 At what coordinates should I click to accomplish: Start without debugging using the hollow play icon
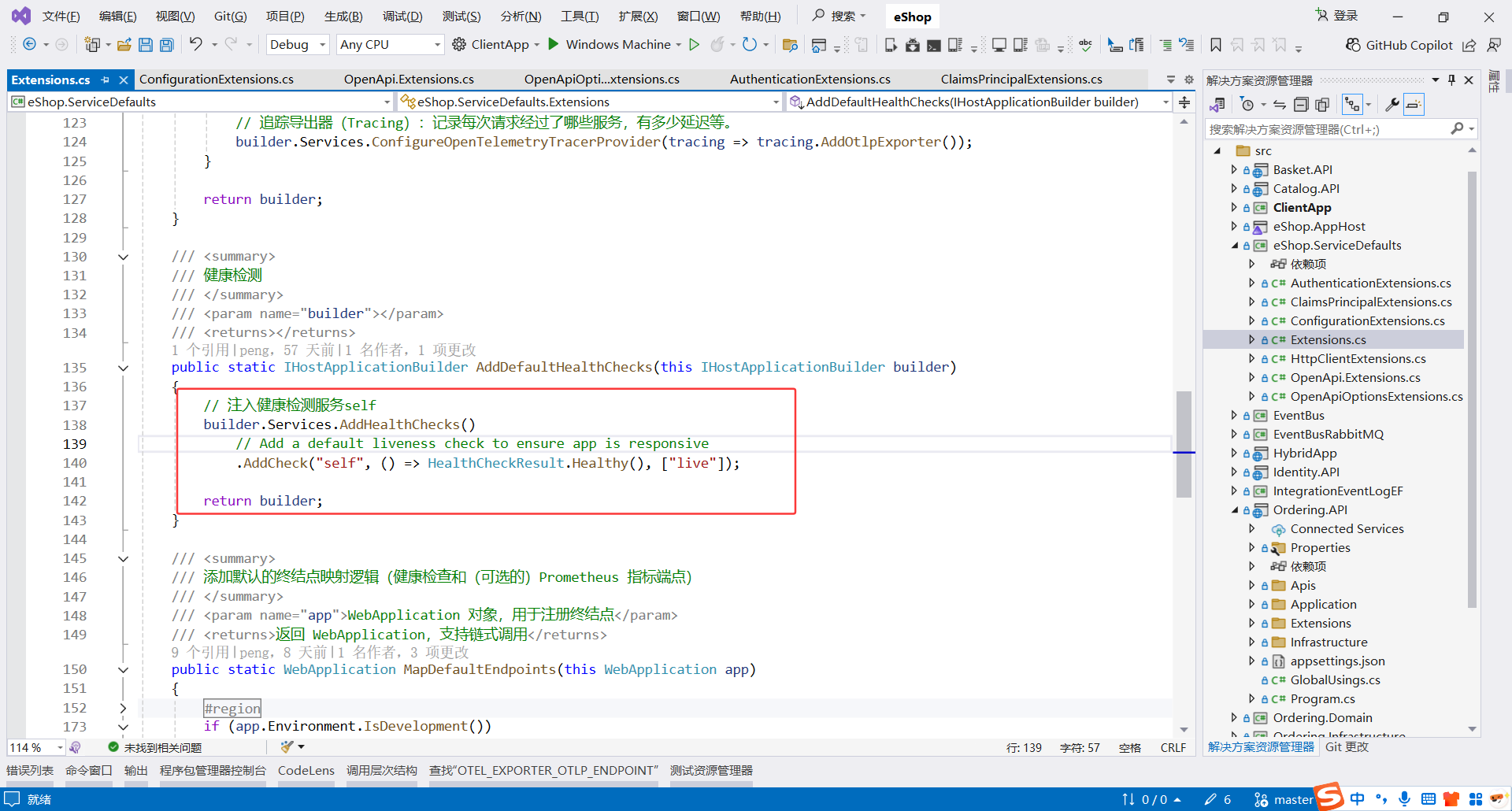click(x=694, y=44)
